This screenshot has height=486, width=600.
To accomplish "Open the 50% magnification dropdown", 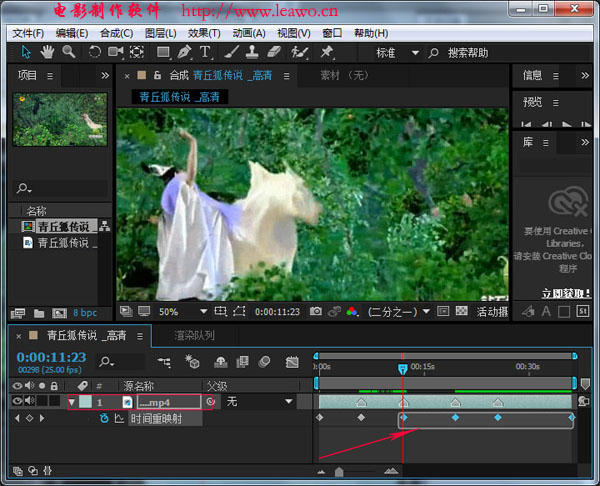I will (x=204, y=311).
